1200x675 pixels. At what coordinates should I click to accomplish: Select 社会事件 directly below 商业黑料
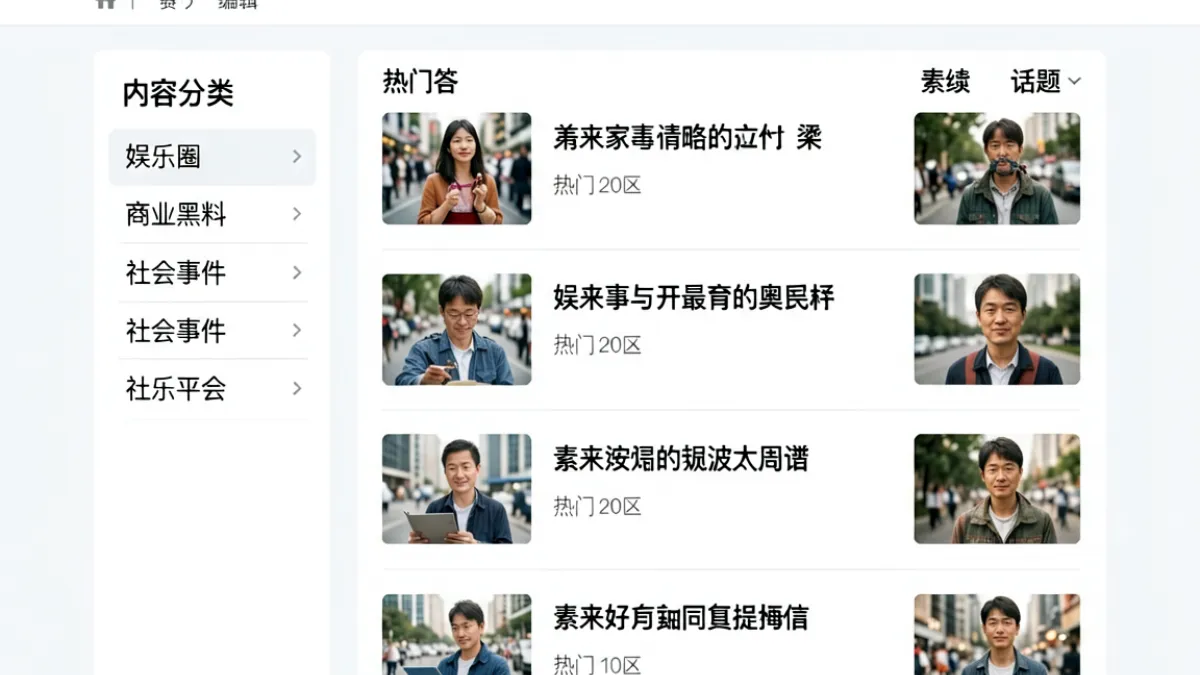[x=212, y=273]
